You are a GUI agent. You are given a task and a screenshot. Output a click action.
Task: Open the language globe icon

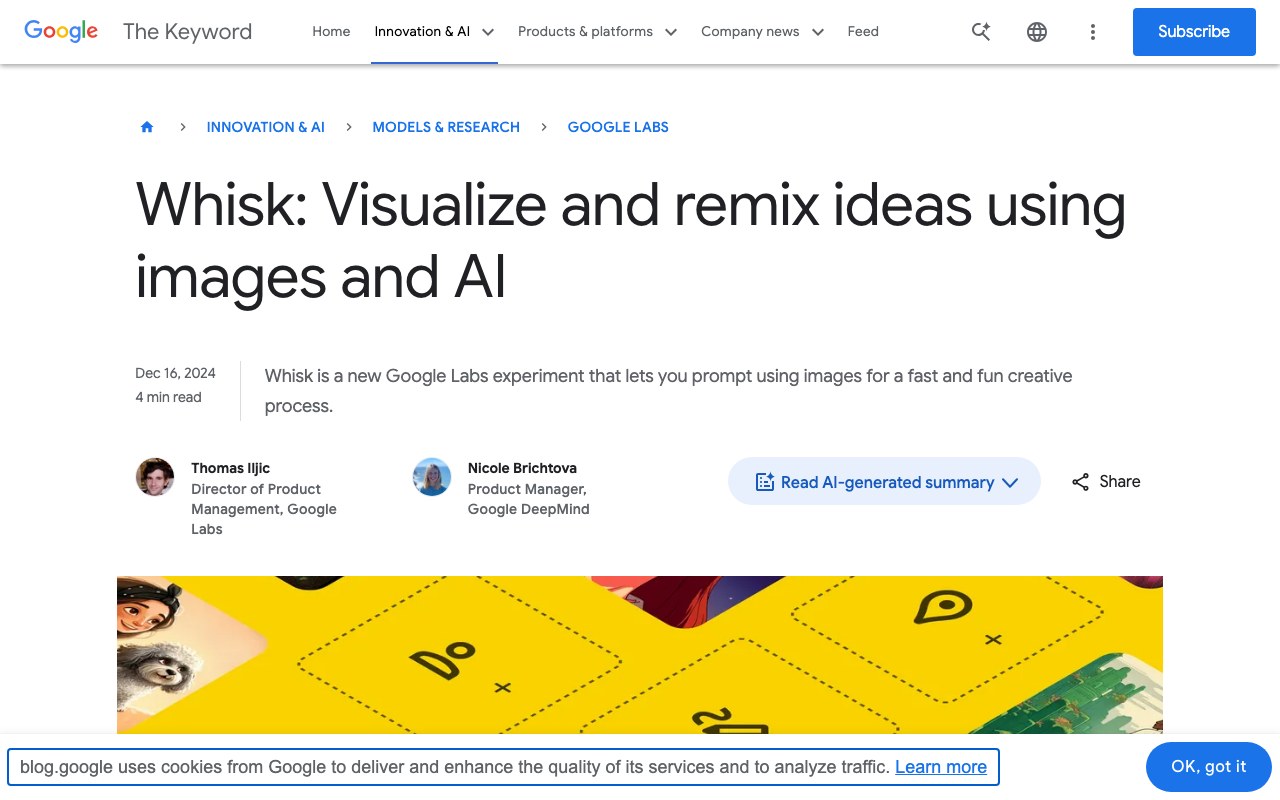click(x=1037, y=32)
